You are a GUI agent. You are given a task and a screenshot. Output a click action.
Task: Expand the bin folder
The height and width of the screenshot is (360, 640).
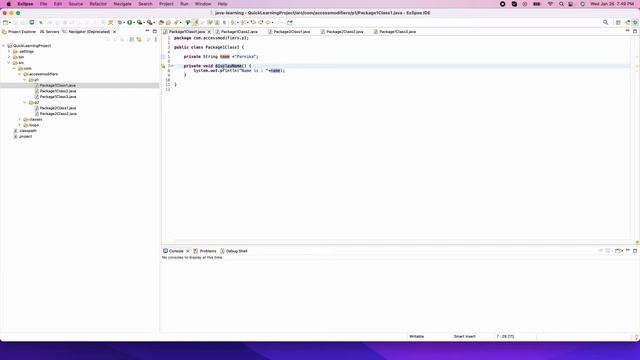coord(9,57)
